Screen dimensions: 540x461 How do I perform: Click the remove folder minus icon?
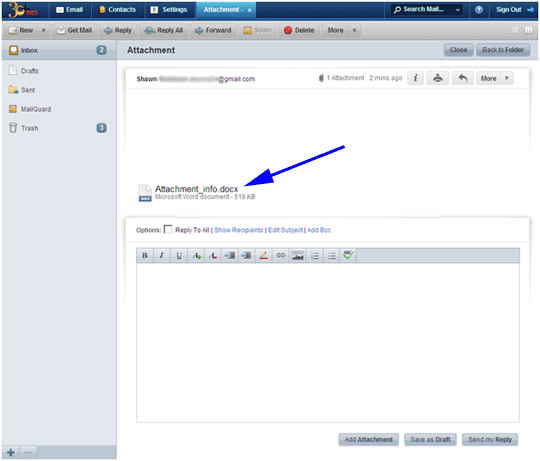point(28,452)
